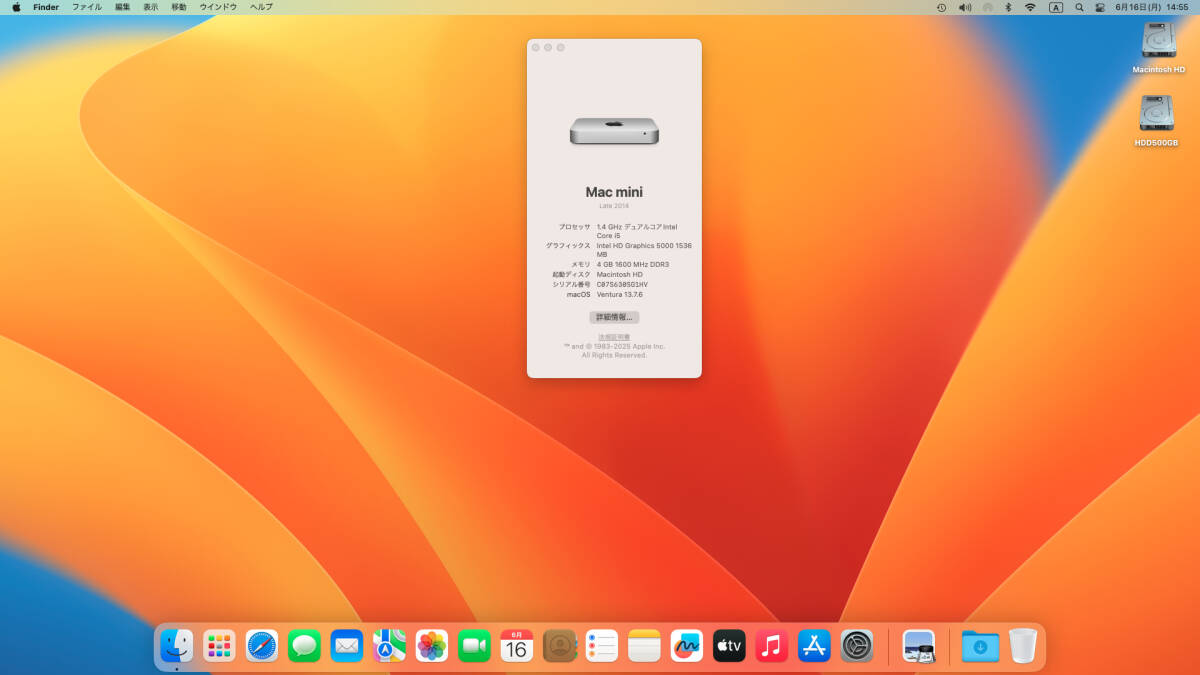Image resolution: width=1200 pixels, height=675 pixels.
Task: Open the Messages app in the Dock
Action: [x=304, y=646]
